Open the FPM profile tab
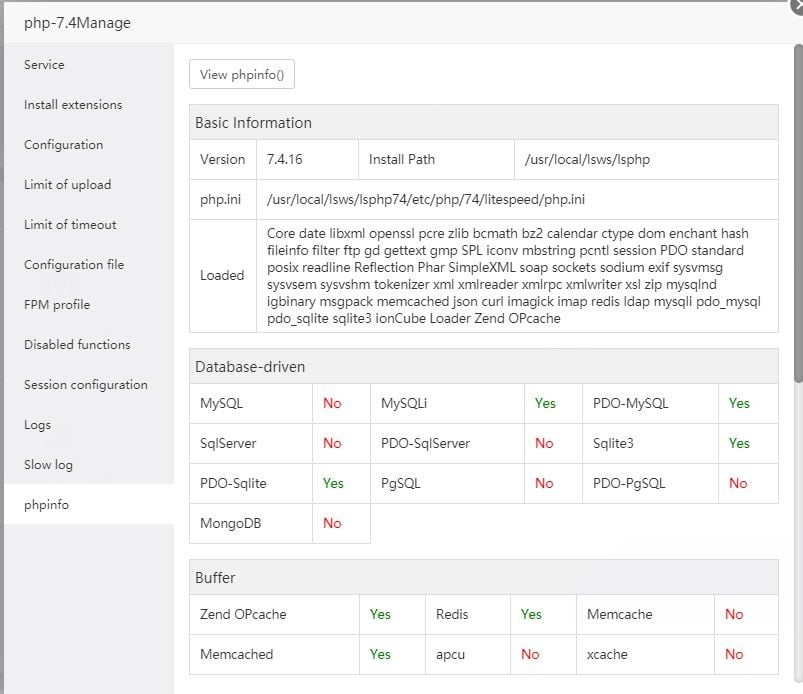 coord(57,304)
